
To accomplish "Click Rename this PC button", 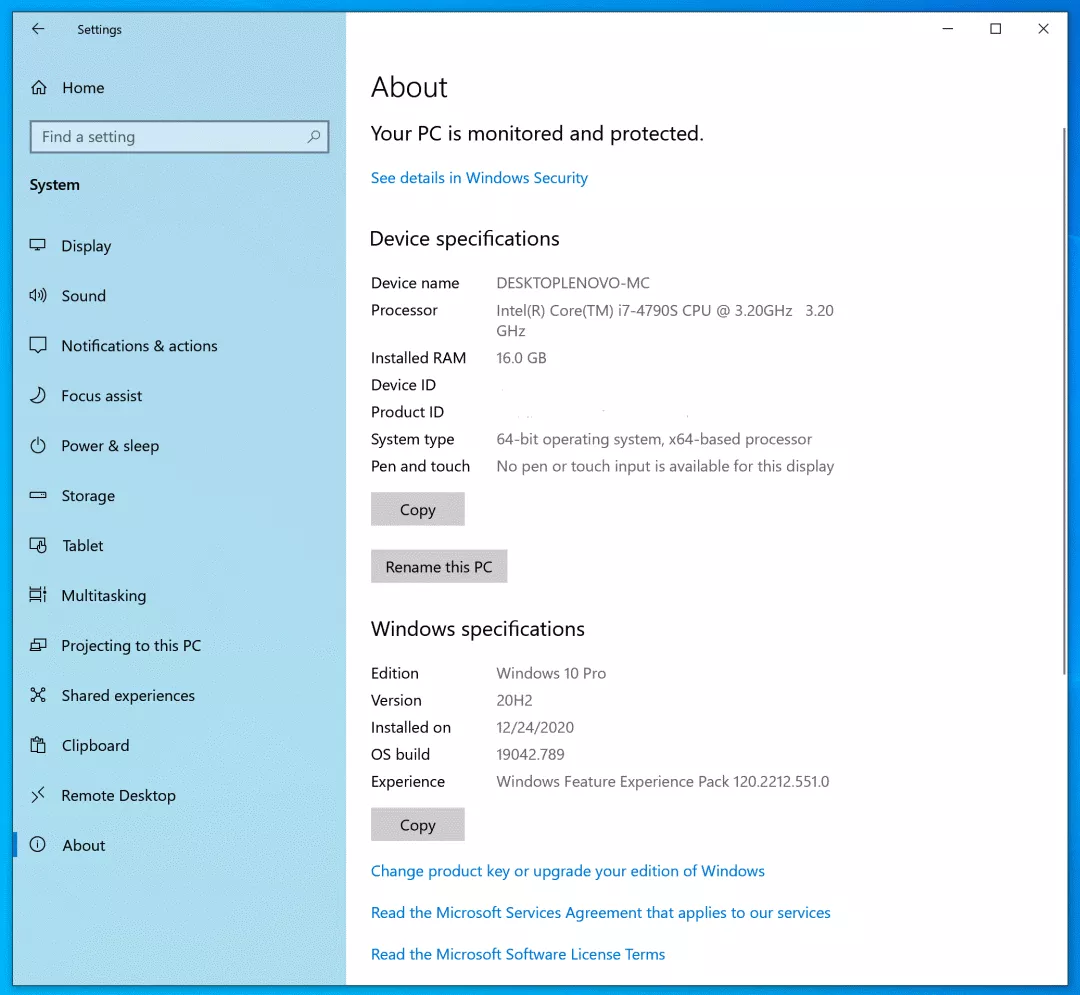I will tap(439, 566).
